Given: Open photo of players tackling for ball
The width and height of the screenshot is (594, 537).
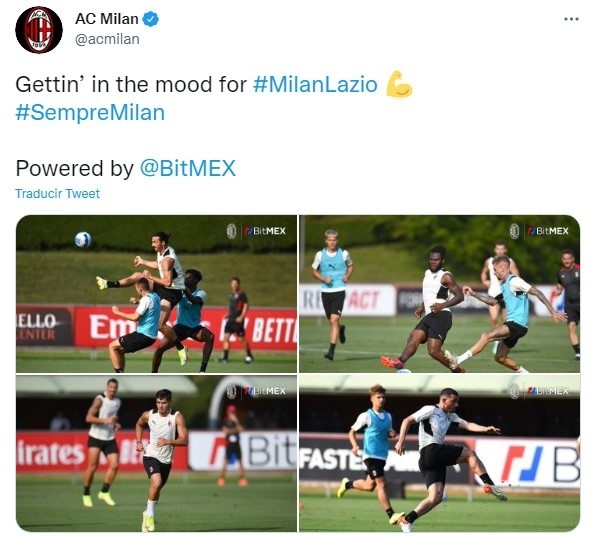Looking at the screenshot, I should [x=439, y=294].
